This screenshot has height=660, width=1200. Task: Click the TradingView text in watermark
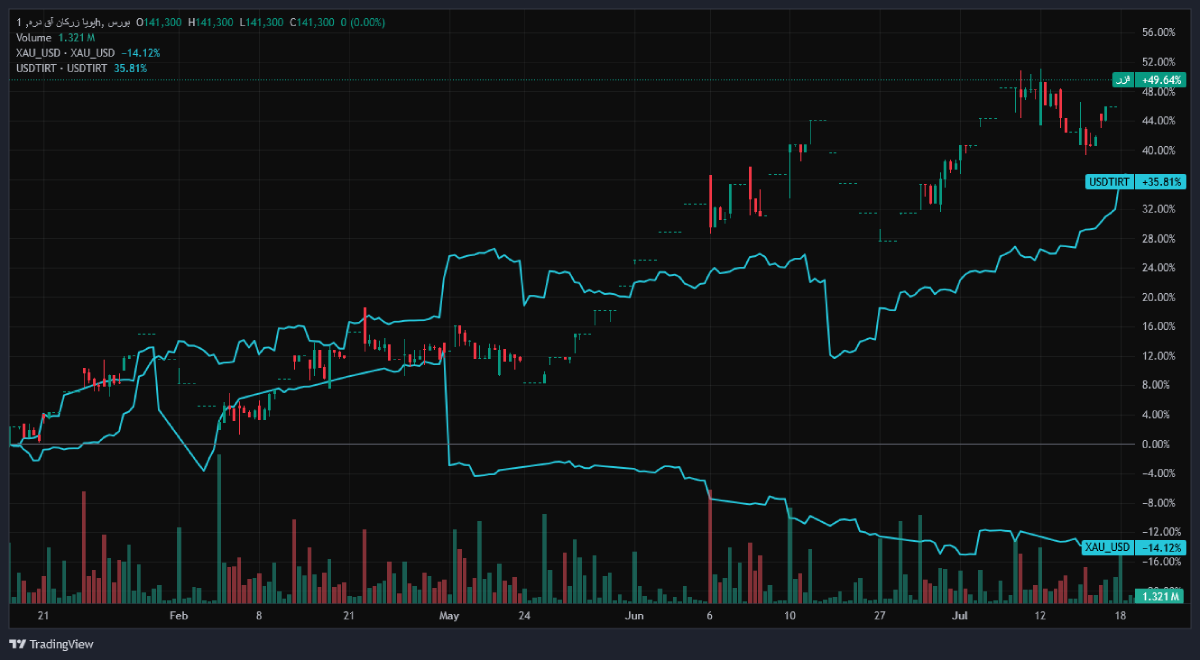tap(60, 644)
